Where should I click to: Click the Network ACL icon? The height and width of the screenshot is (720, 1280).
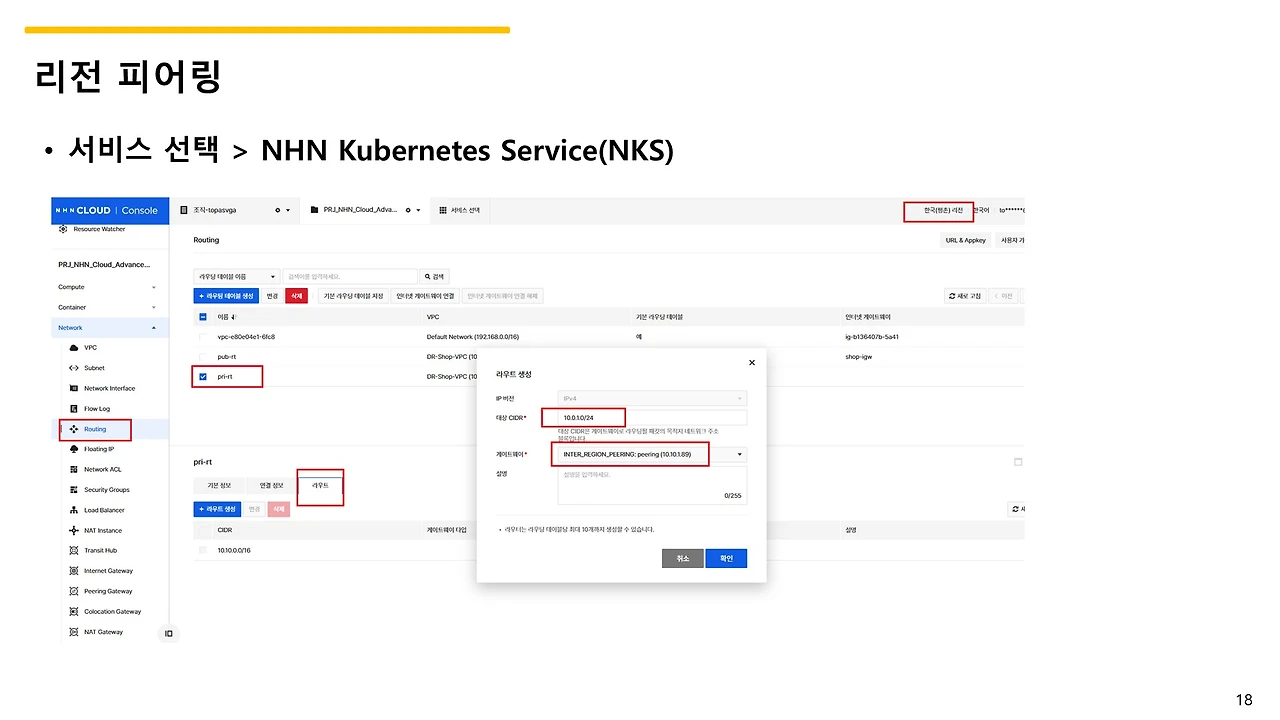[74, 469]
